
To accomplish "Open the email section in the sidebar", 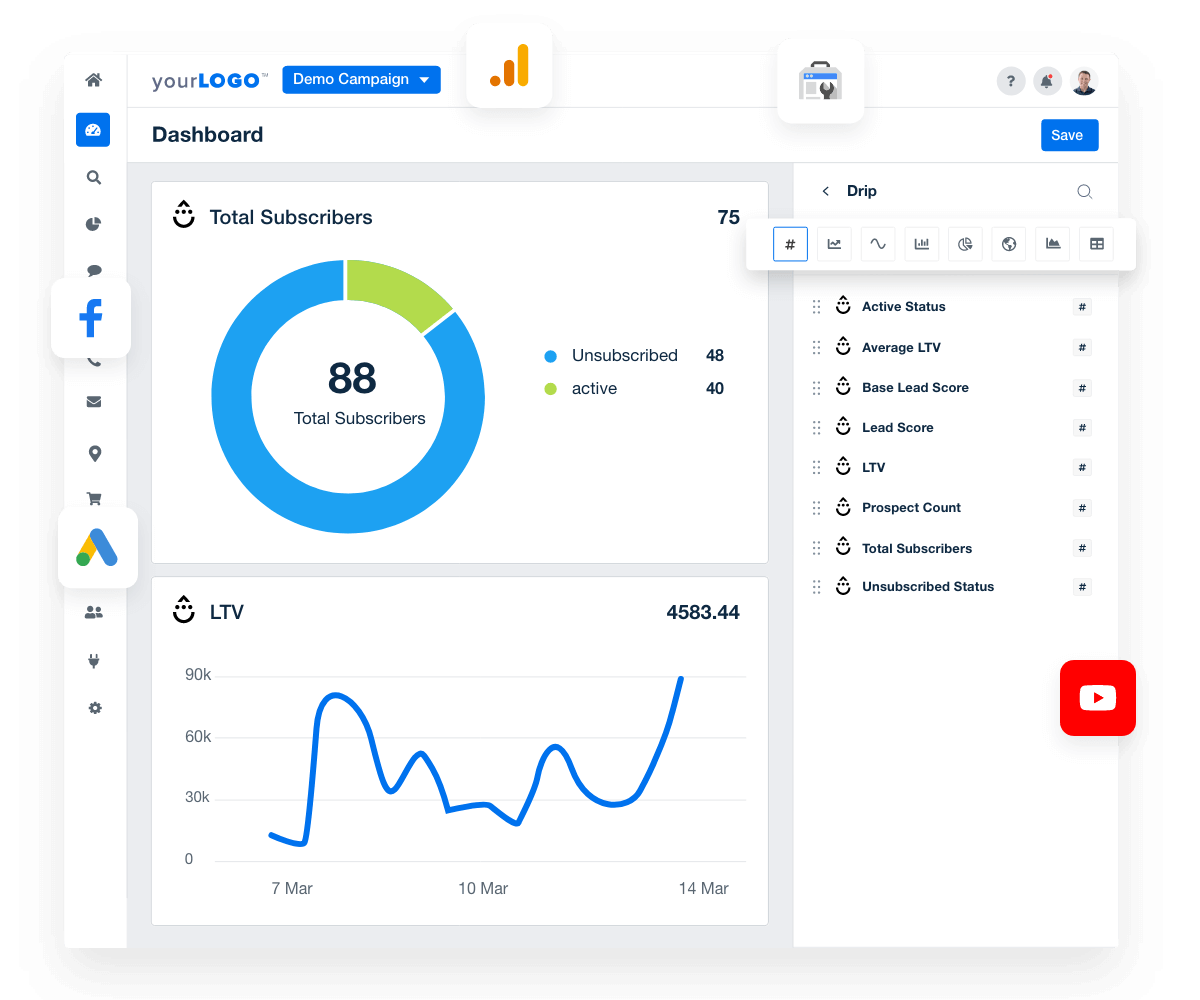I will [93, 401].
